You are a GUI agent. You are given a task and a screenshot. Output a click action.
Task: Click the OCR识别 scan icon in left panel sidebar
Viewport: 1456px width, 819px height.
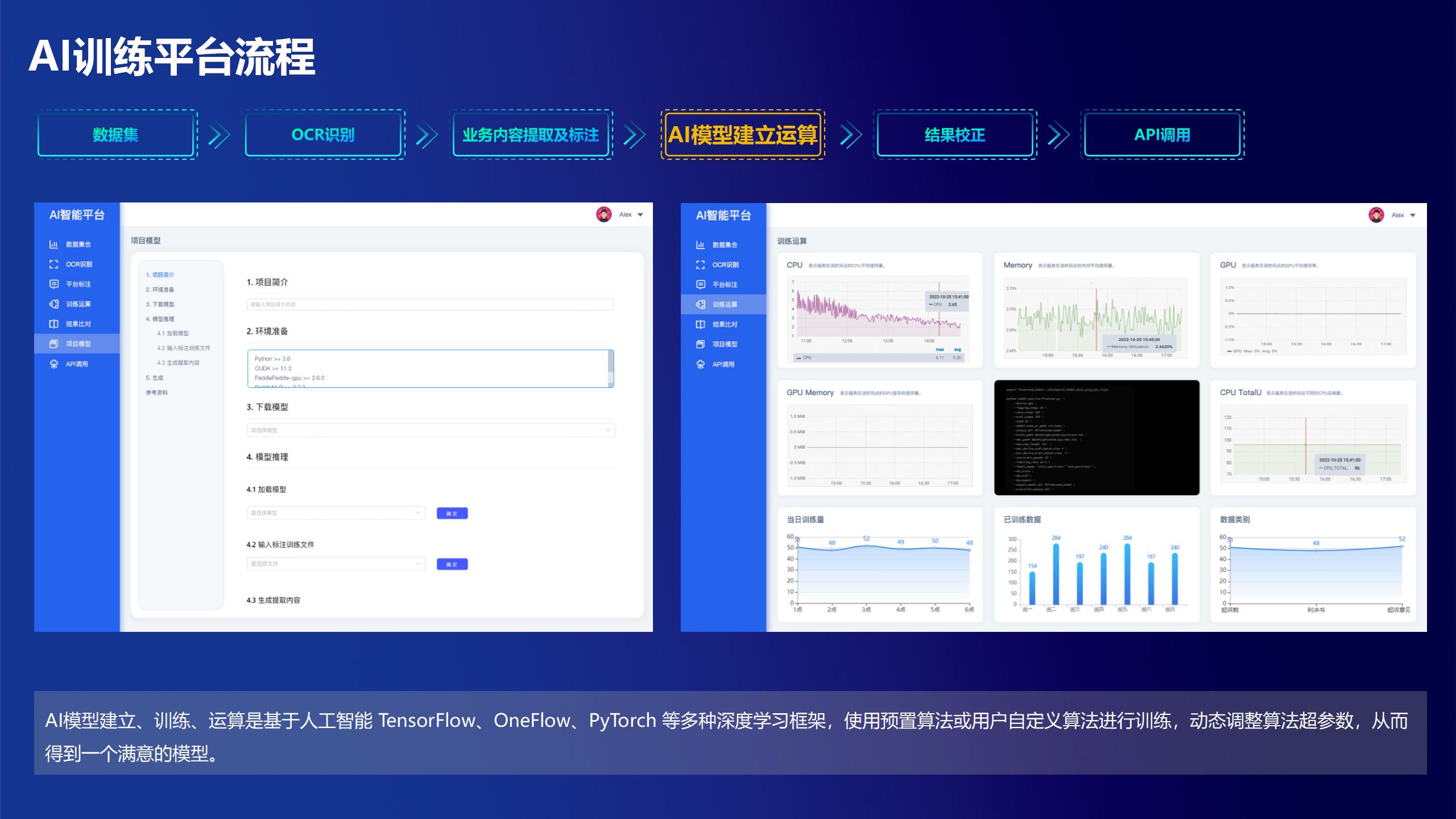pos(53,264)
